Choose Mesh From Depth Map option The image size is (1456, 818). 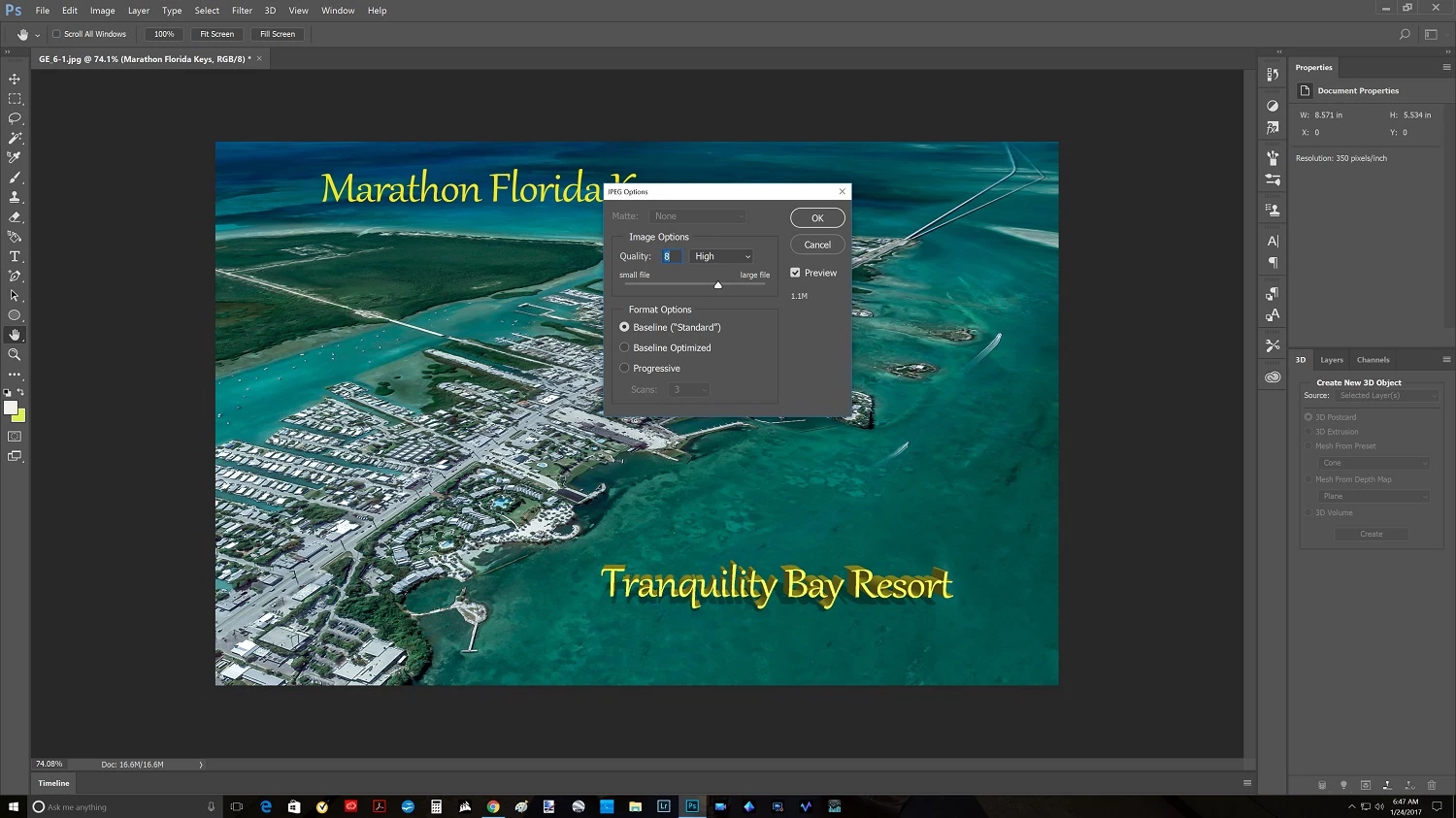pos(1308,479)
